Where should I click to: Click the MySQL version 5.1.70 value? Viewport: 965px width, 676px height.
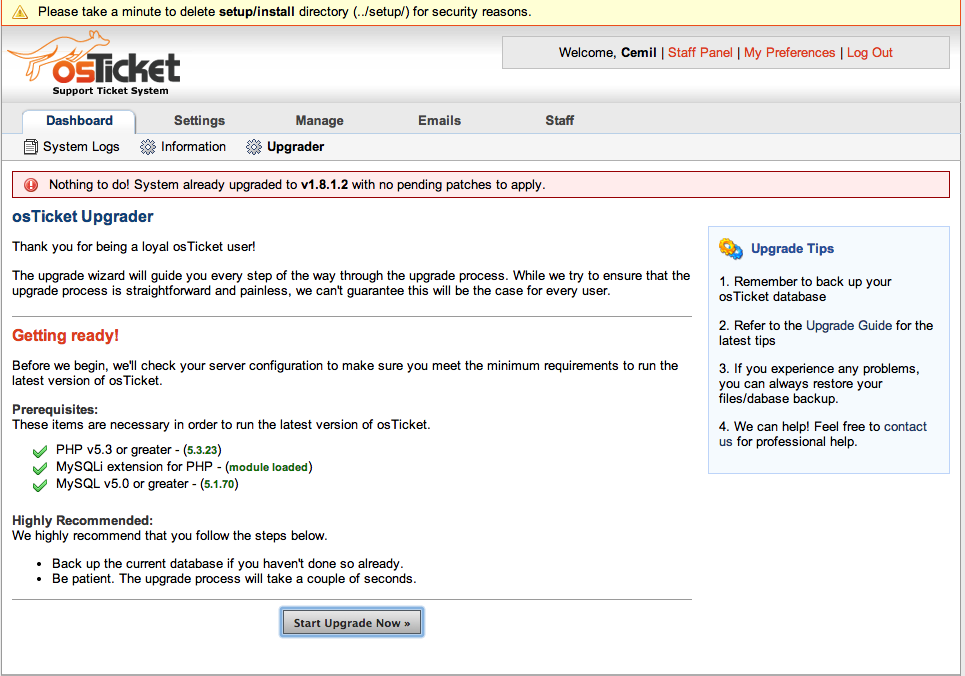click(219, 485)
